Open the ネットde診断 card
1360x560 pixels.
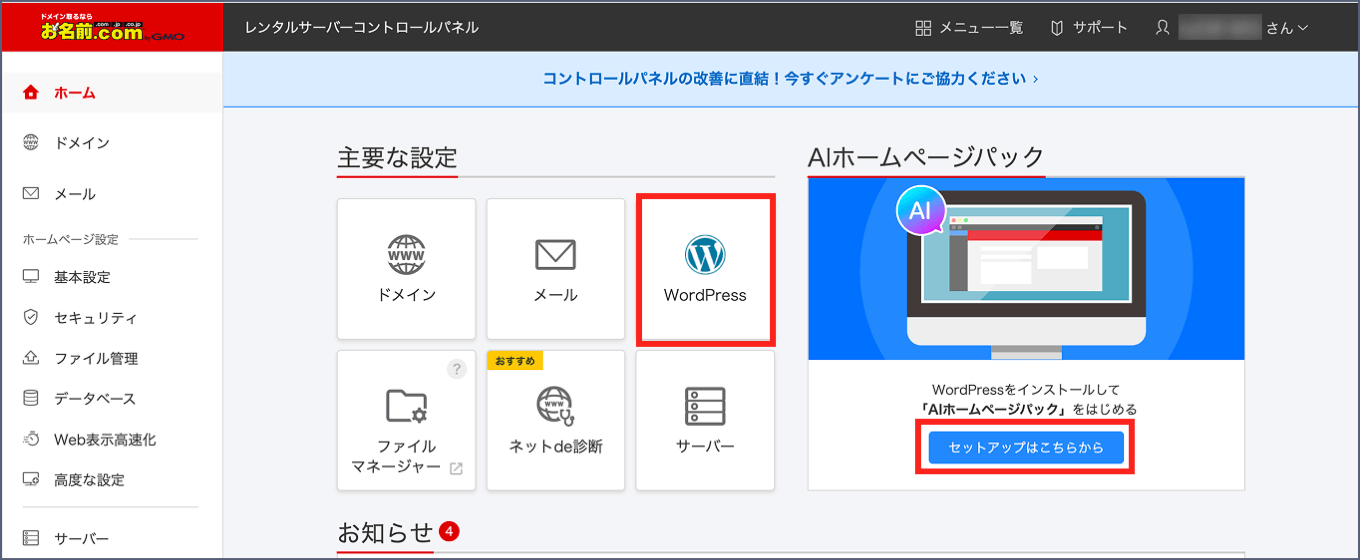[x=556, y=420]
